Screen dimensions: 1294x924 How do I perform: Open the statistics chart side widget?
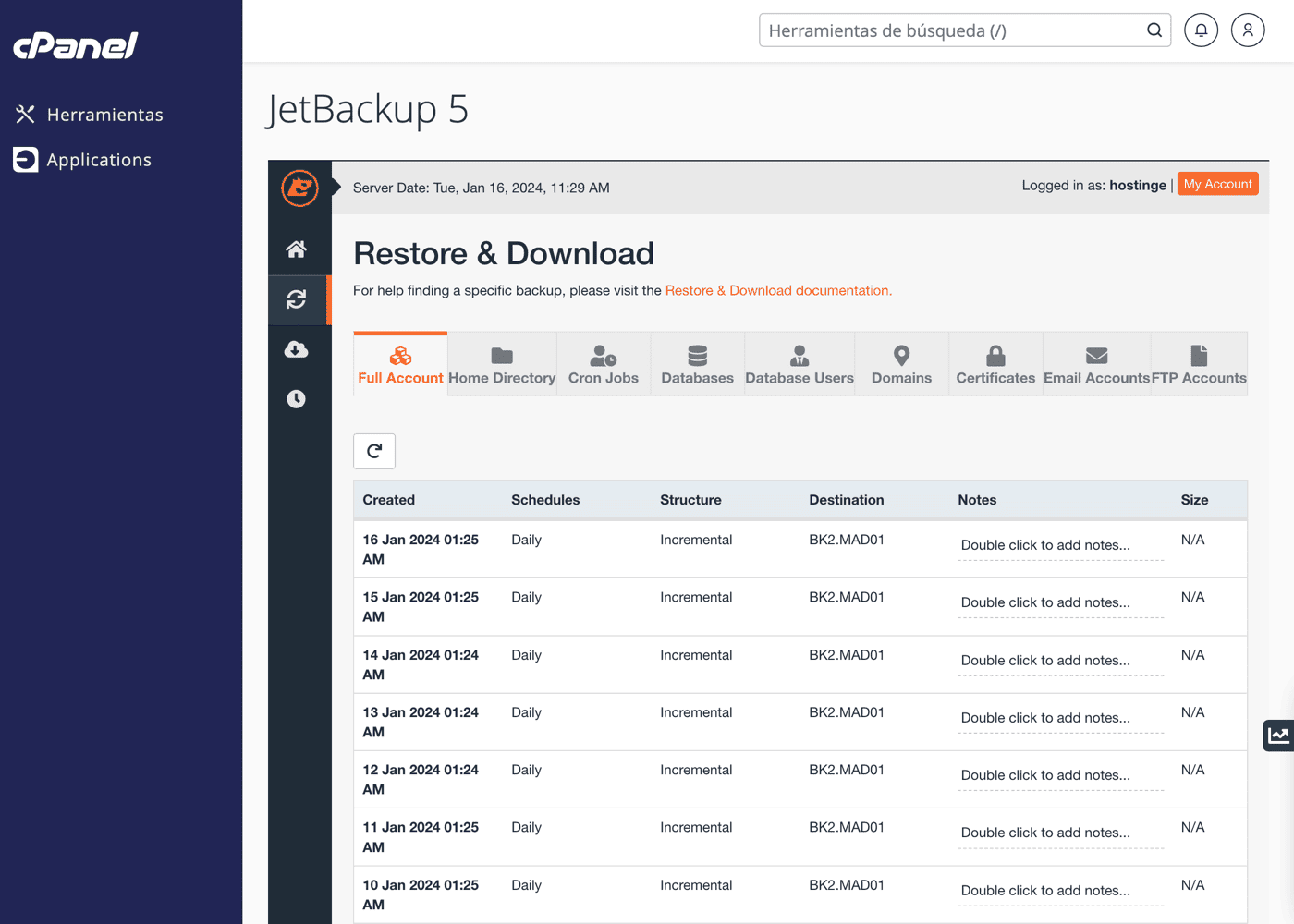point(1279,736)
